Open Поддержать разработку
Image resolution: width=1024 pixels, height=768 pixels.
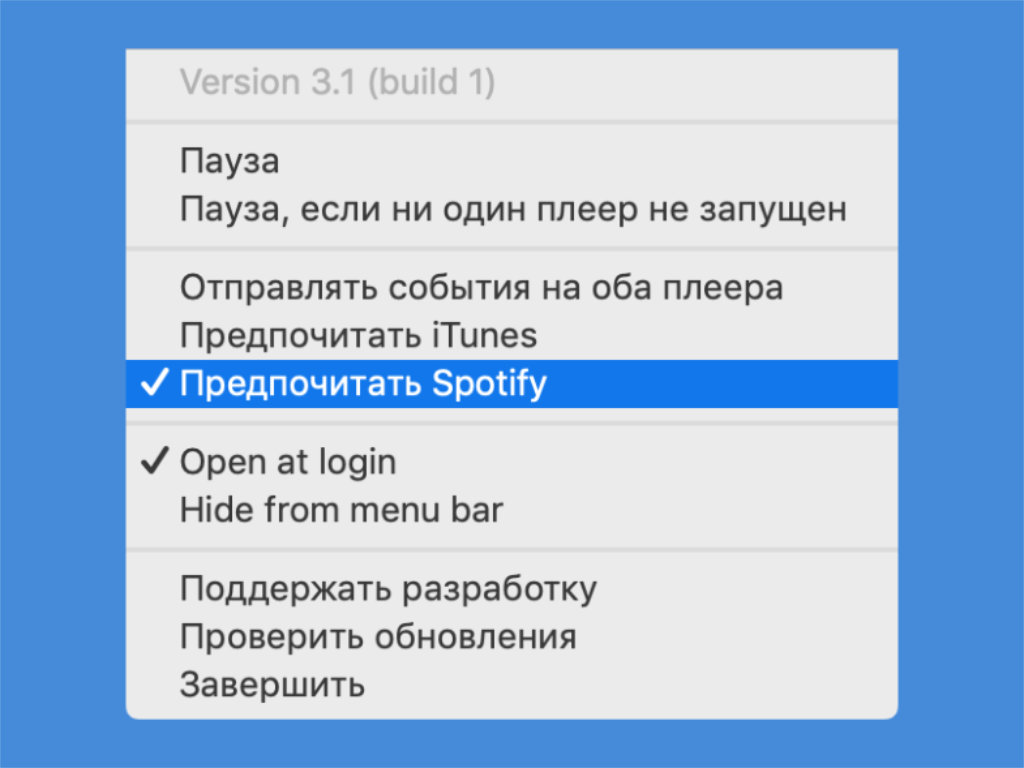(388, 589)
